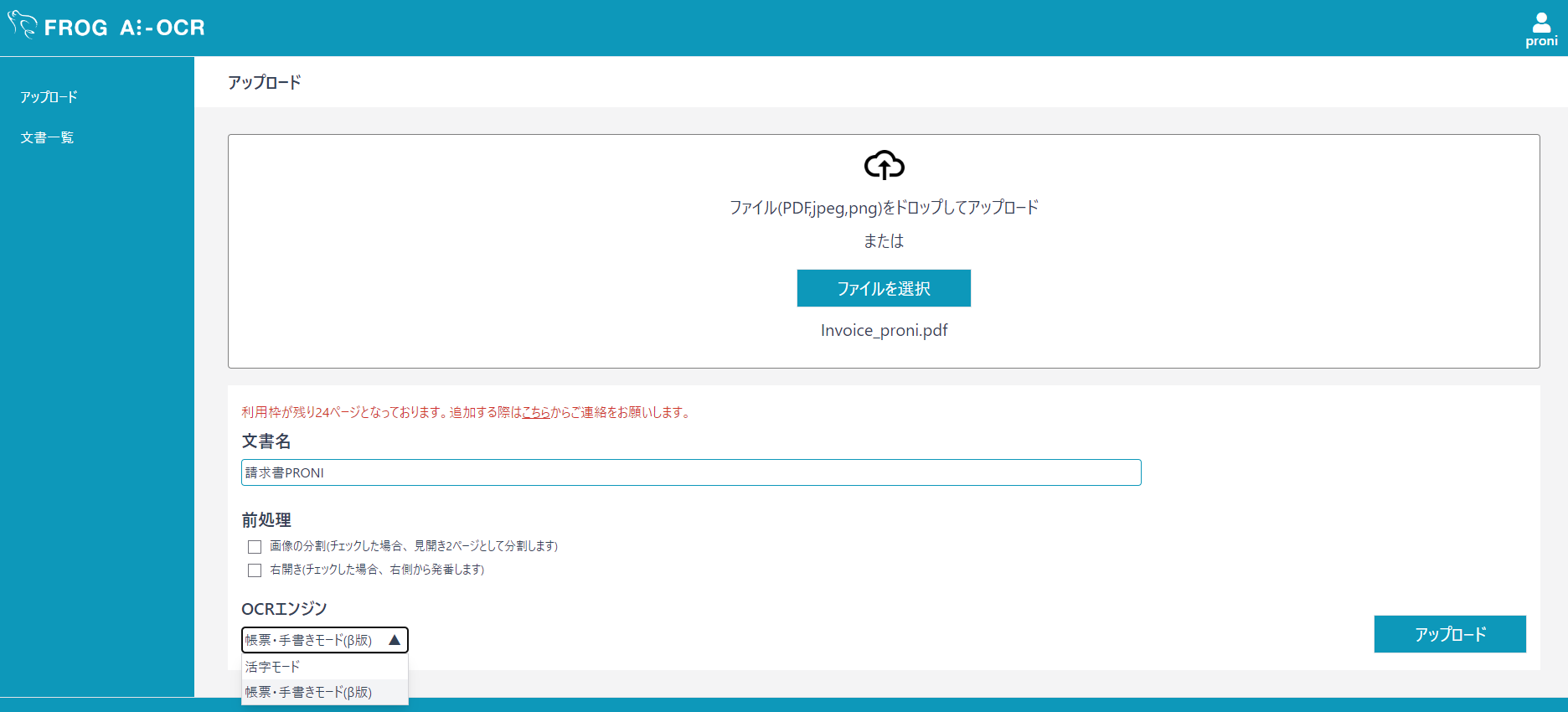Check the 画像の分割 checkbox
The width and height of the screenshot is (1568, 712).
(255, 547)
